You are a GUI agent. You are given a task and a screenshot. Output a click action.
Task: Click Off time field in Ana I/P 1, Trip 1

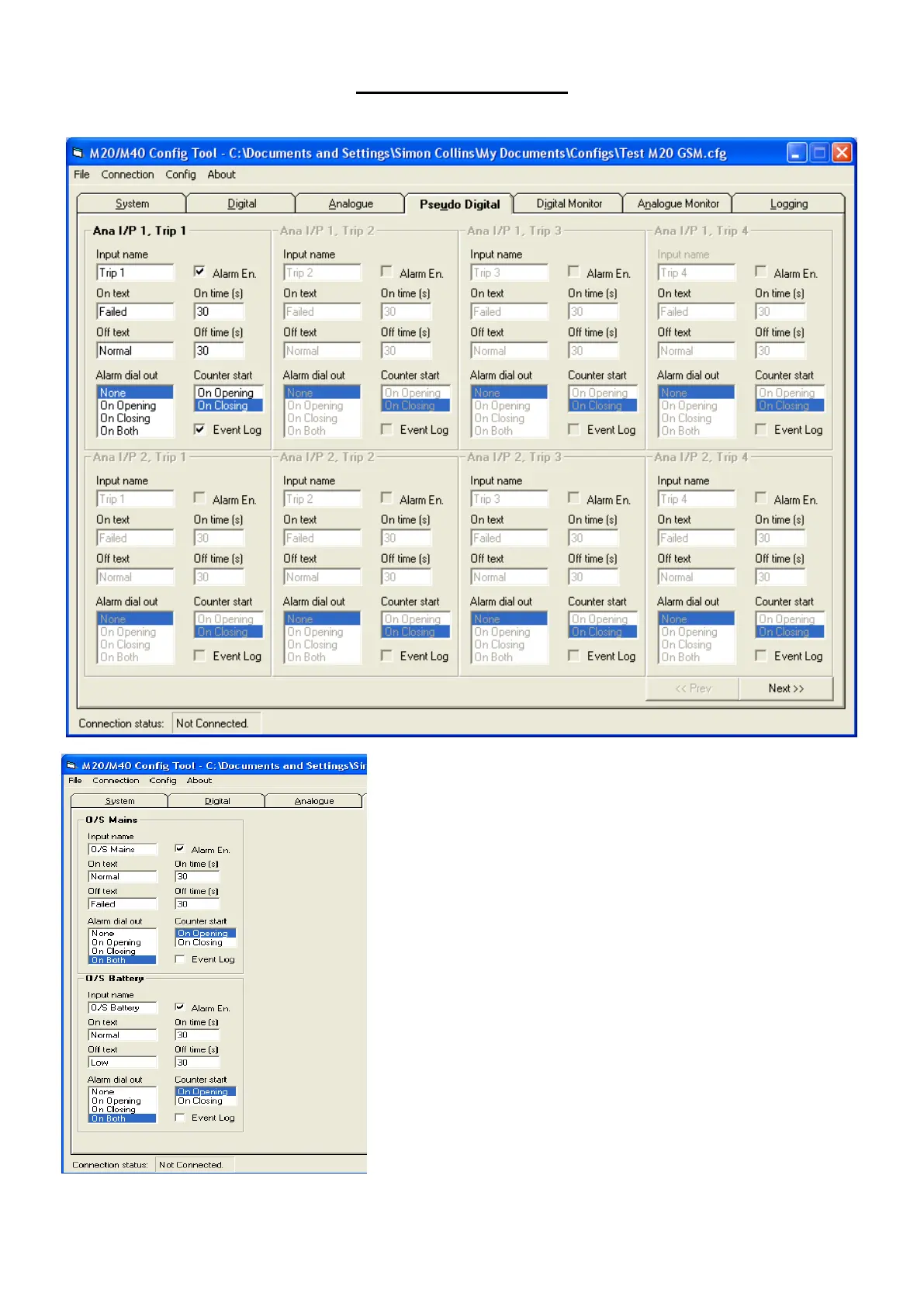tap(219, 350)
